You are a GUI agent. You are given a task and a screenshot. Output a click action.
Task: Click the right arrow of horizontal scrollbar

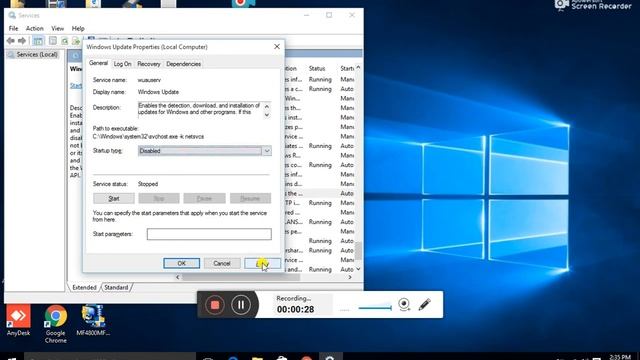(x=350, y=277)
